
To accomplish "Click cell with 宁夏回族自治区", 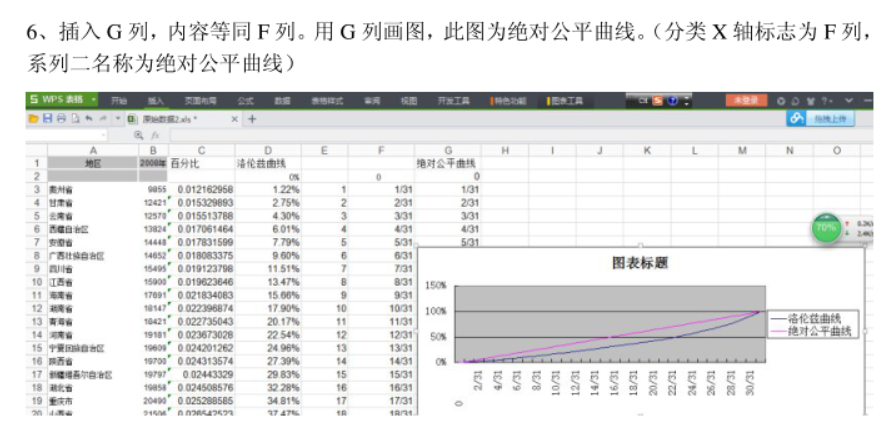I will [94, 348].
